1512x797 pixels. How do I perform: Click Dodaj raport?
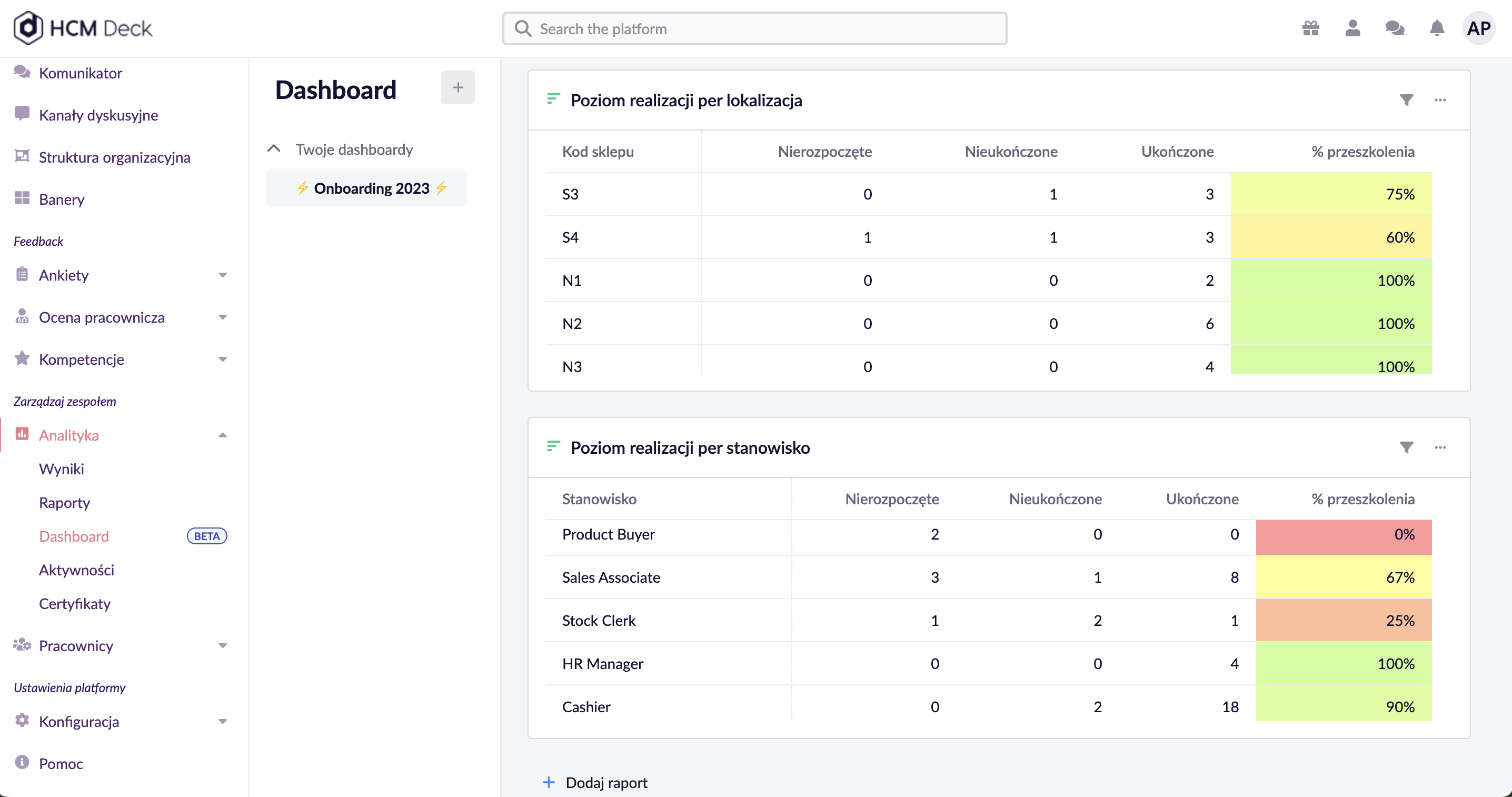point(596,782)
